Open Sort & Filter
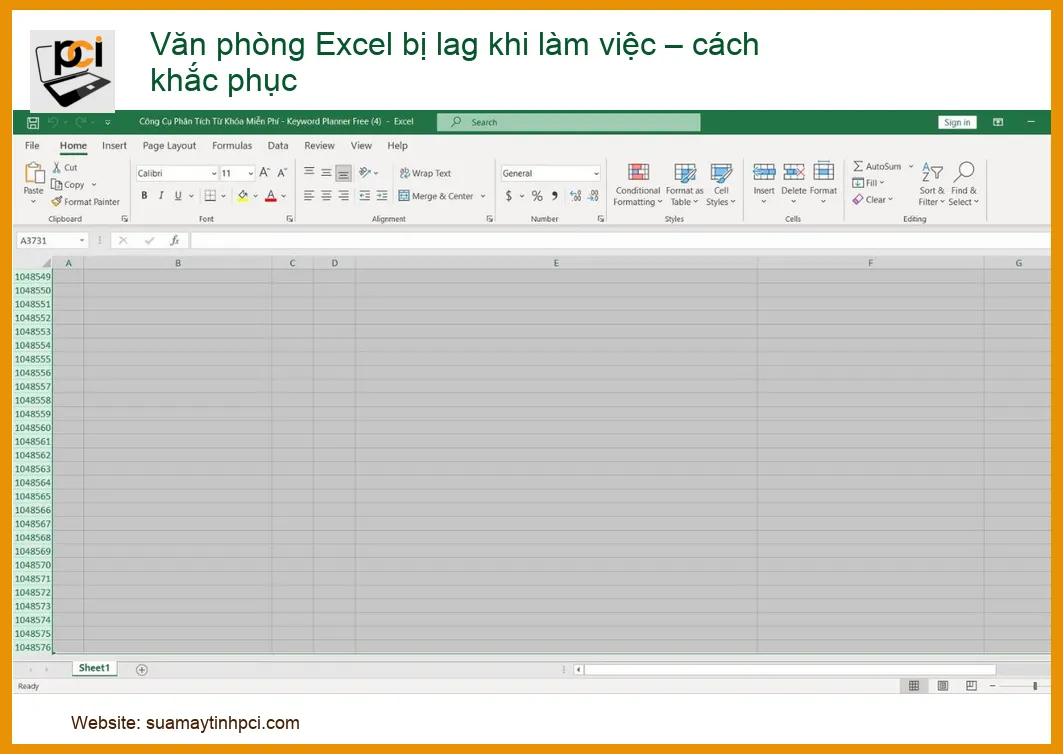 pyautogui.click(x=931, y=184)
